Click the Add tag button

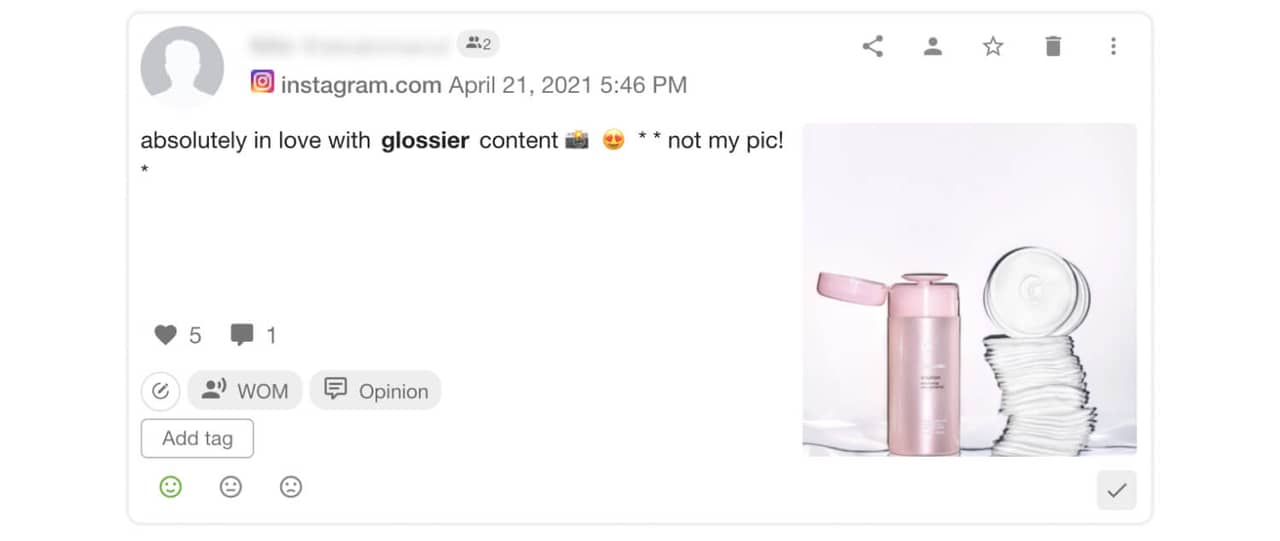tap(197, 438)
